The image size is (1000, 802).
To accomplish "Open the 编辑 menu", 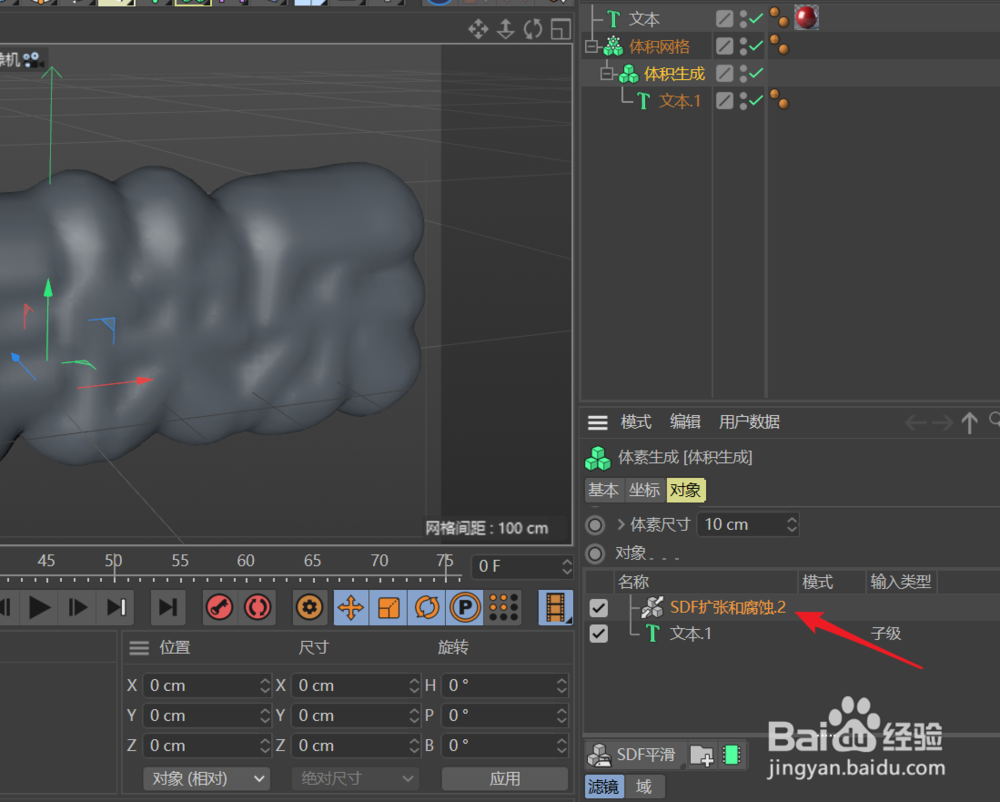I will pyautogui.click(x=685, y=421).
